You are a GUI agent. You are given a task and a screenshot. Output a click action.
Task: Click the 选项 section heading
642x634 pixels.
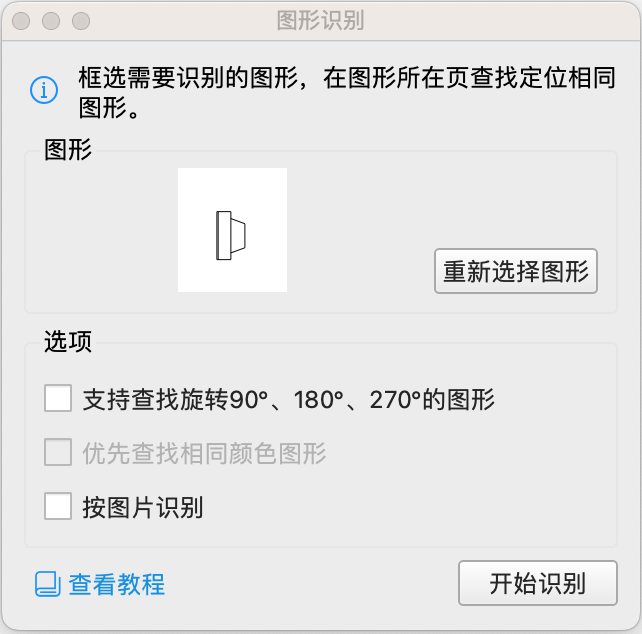[68, 342]
